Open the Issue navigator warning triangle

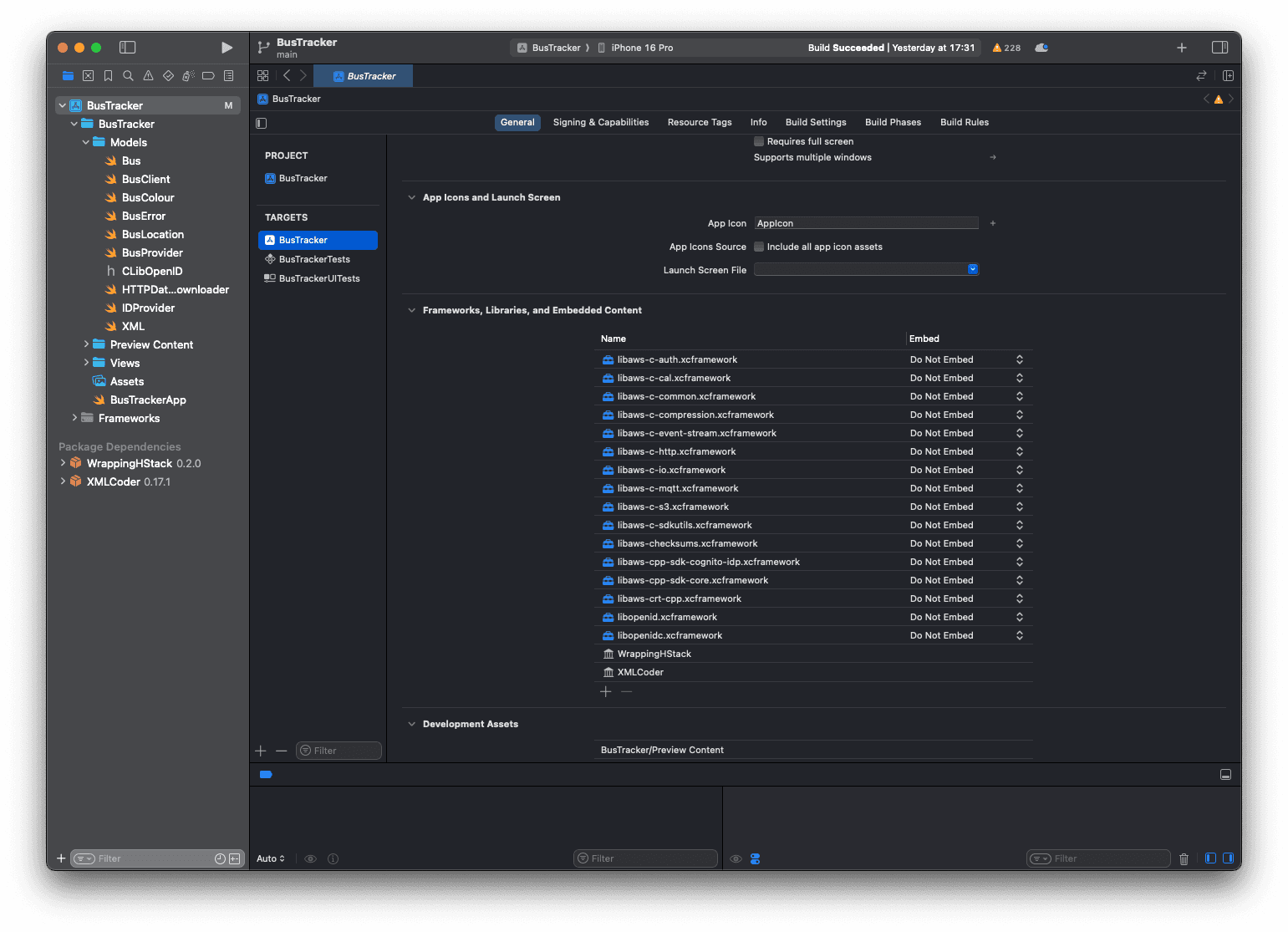[148, 76]
